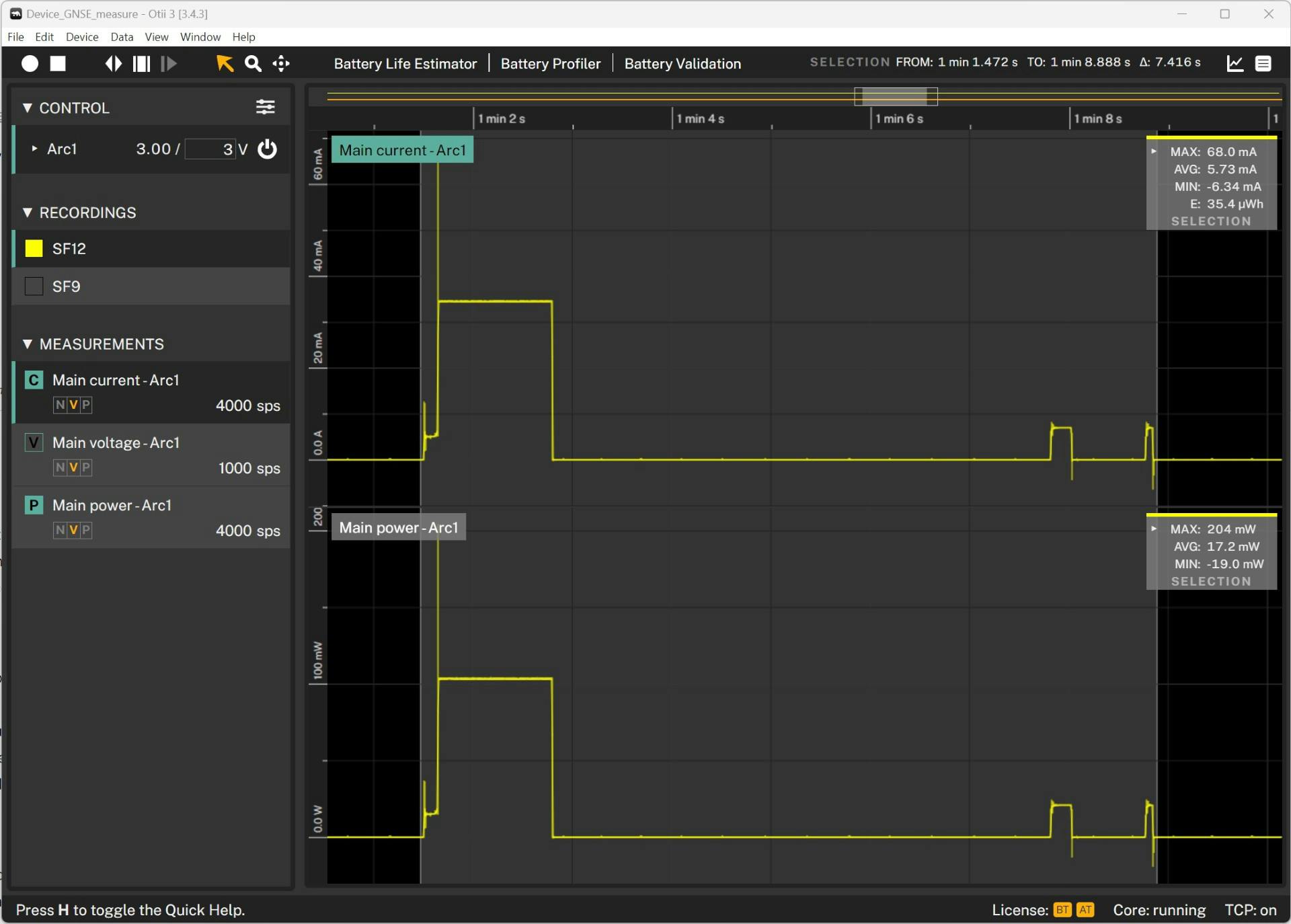
Task: Click the record button in toolbar
Action: coord(30,63)
